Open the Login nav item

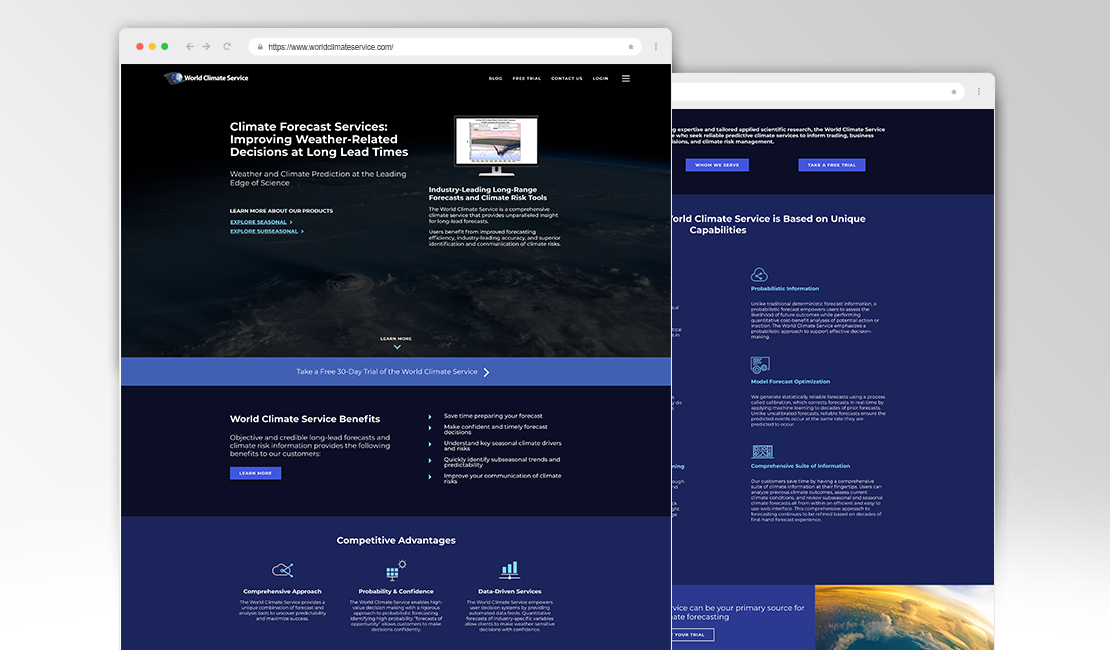pyautogui.click(x=600, y=79)
